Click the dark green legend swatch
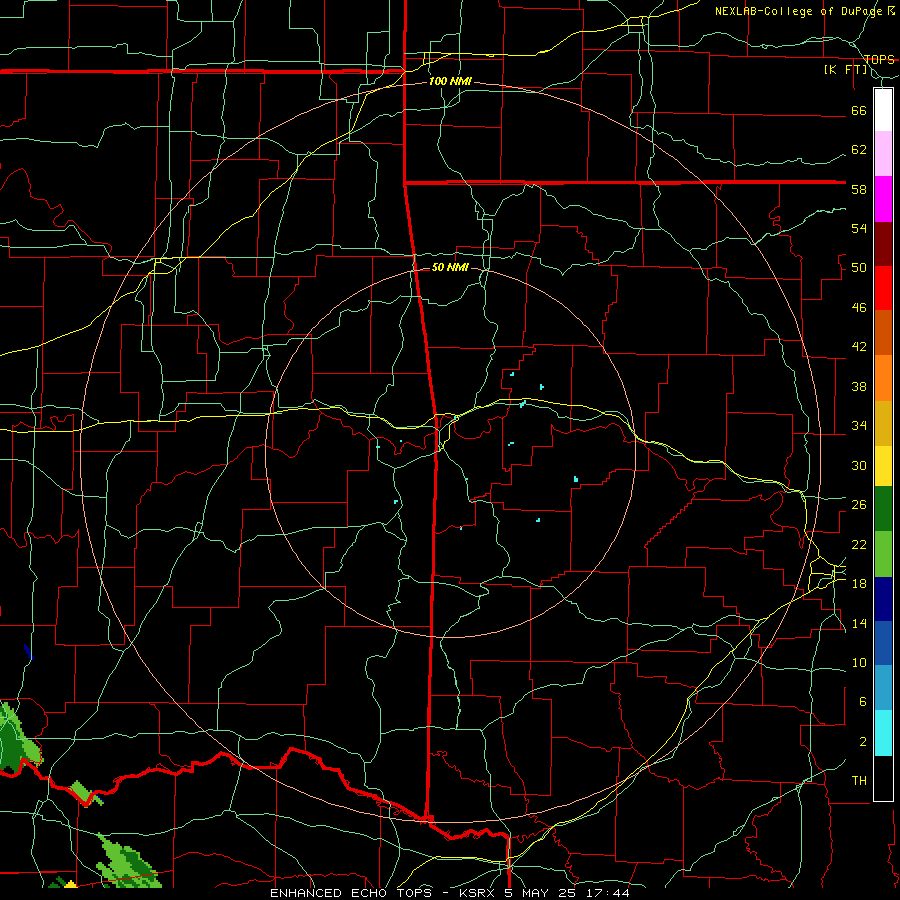The height and width of the screenshot is (900, 900). (x=883, y=509)
